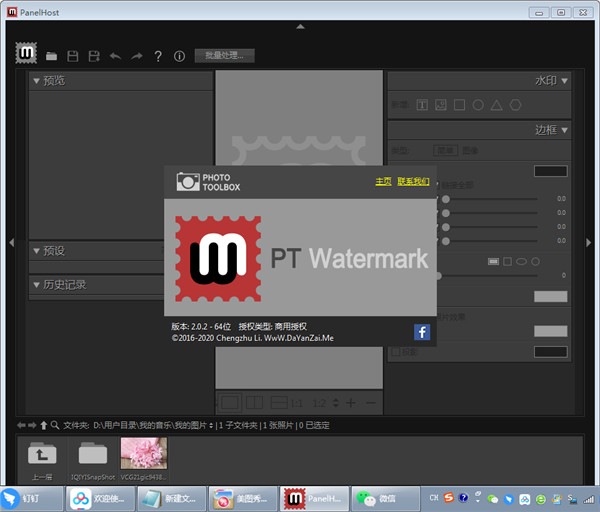Adjust the fourth border width slider
Image resolution: width=600 pixels, height=512 pixels.
click(446, 241)
